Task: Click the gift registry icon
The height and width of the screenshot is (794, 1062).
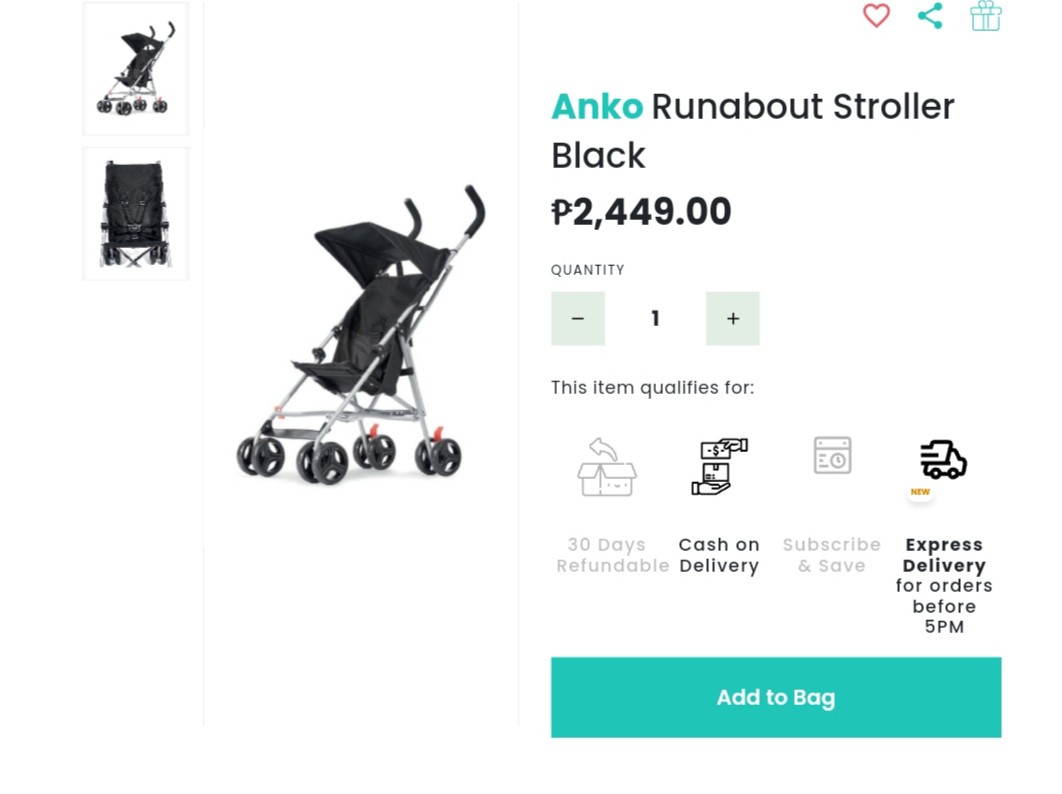Action: 985,16
